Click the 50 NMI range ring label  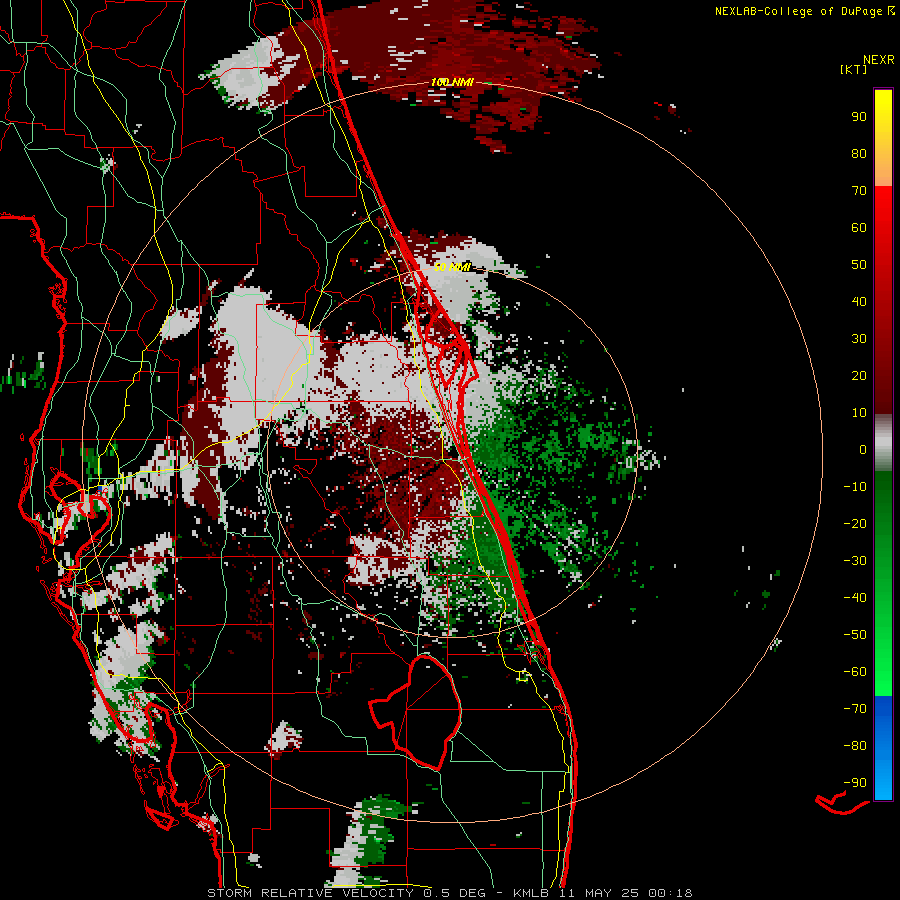[452, 267]
